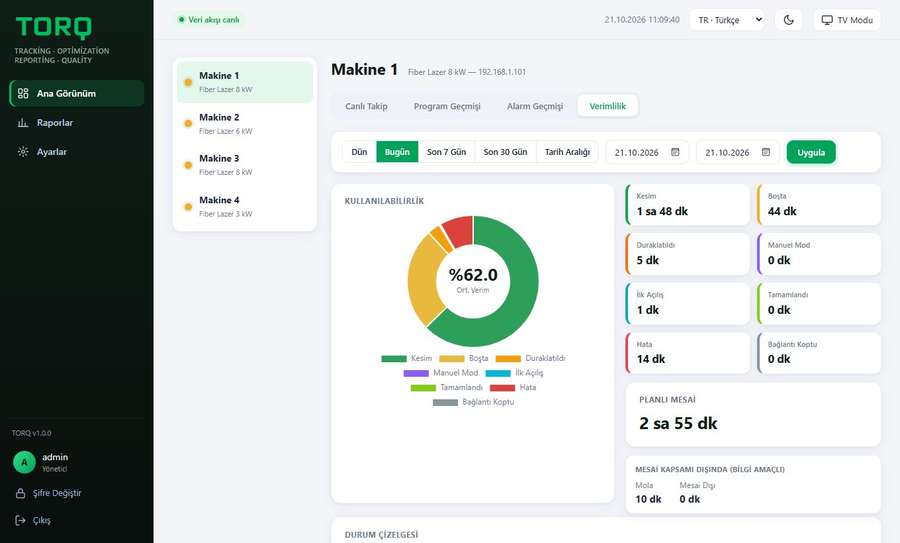Image resolution: width=900 pixels, height=543 pixels.
Task: Click the green live data status dot
Action: pos(181,20)
